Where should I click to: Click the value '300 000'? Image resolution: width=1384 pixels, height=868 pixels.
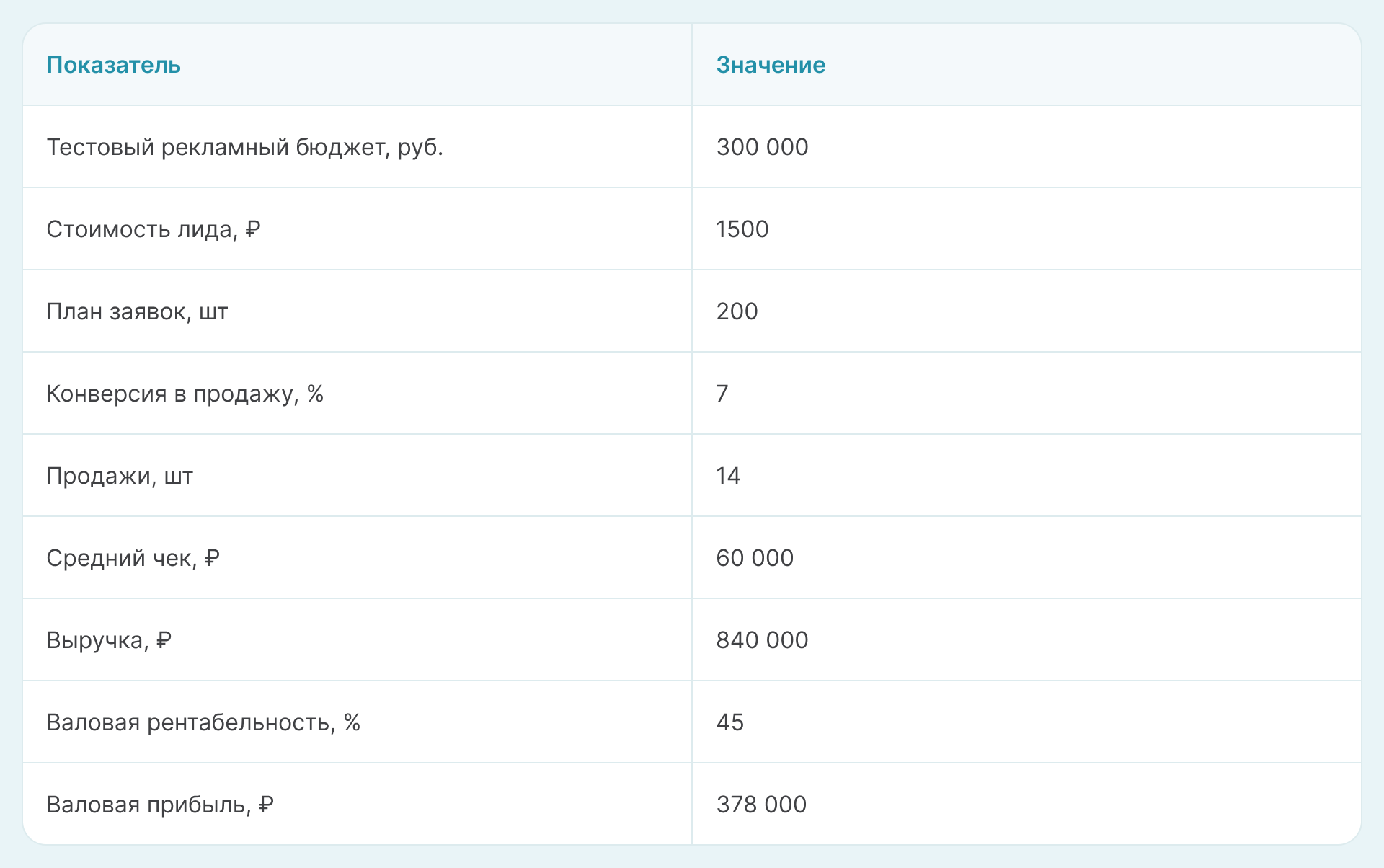762,147
